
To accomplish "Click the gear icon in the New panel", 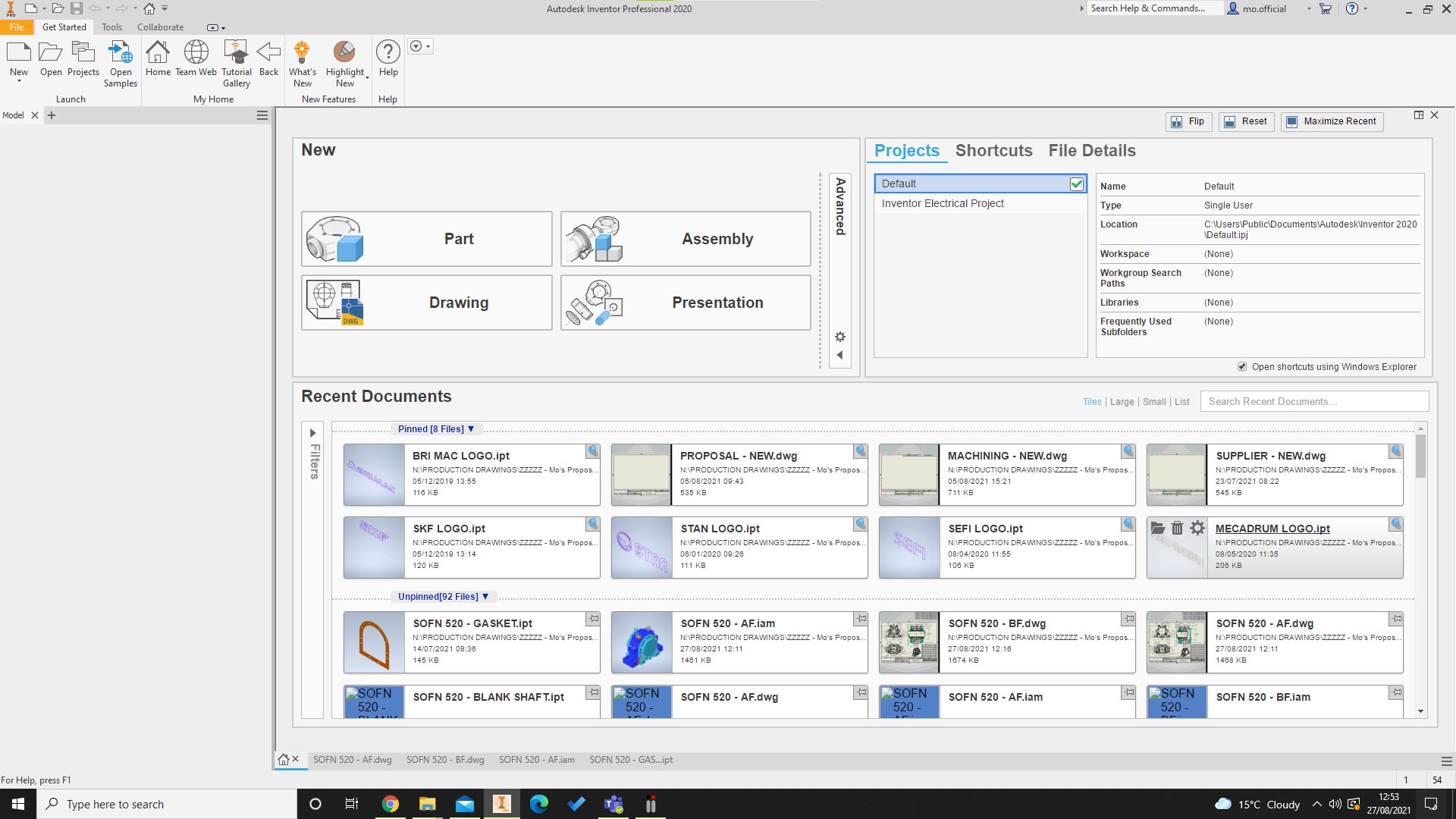I will tap(840, 337).
